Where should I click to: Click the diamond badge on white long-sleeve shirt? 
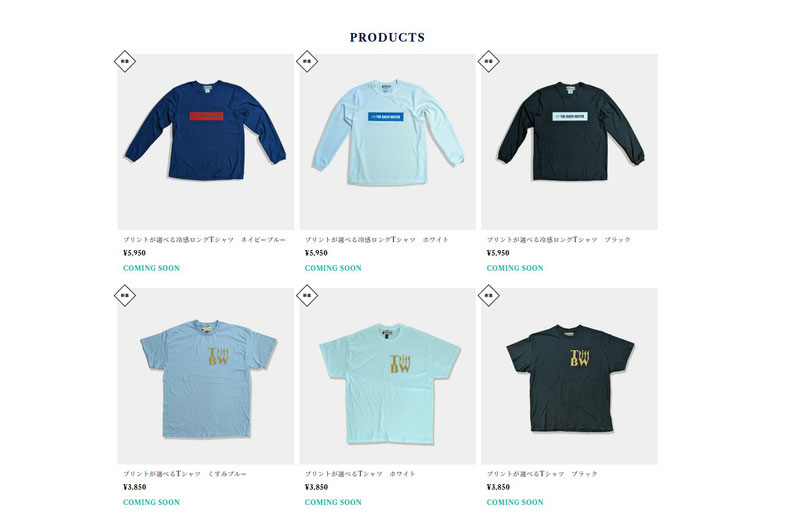(x=307, y=61)
